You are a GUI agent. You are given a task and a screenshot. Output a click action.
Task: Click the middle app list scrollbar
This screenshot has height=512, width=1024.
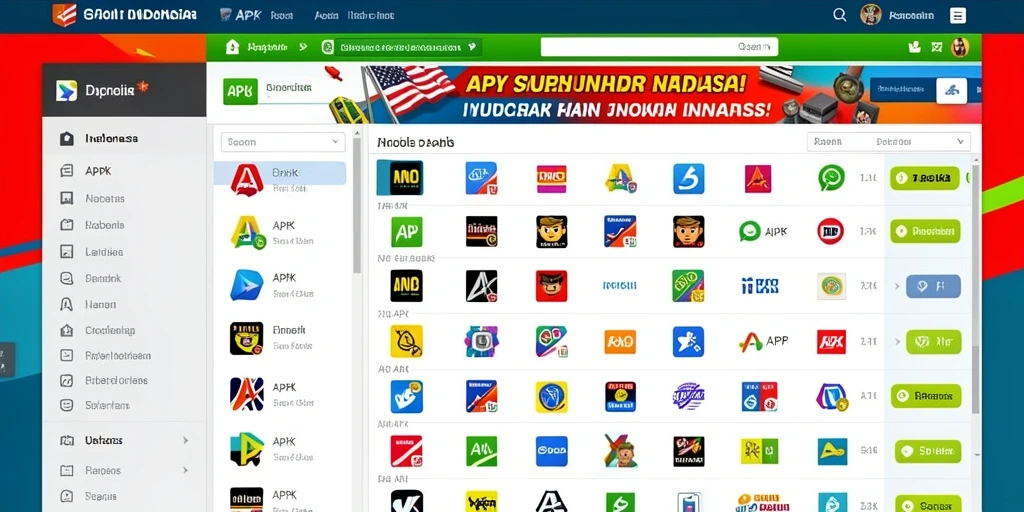(x=357, y=206)
